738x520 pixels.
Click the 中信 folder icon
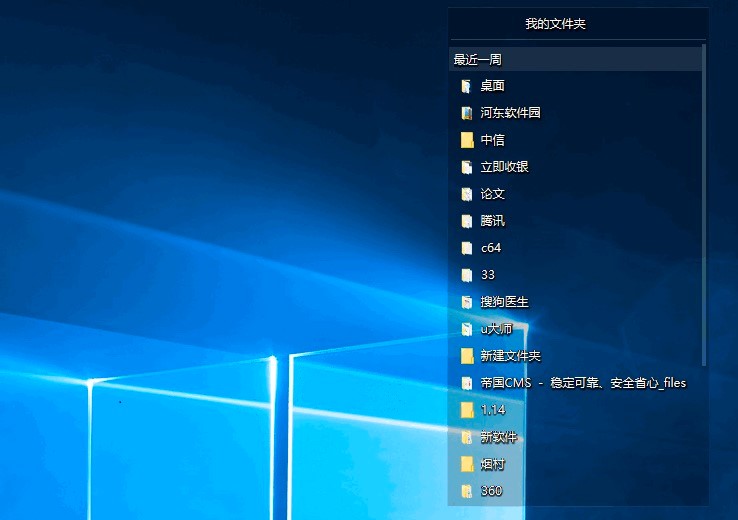(x=467, y=140)
